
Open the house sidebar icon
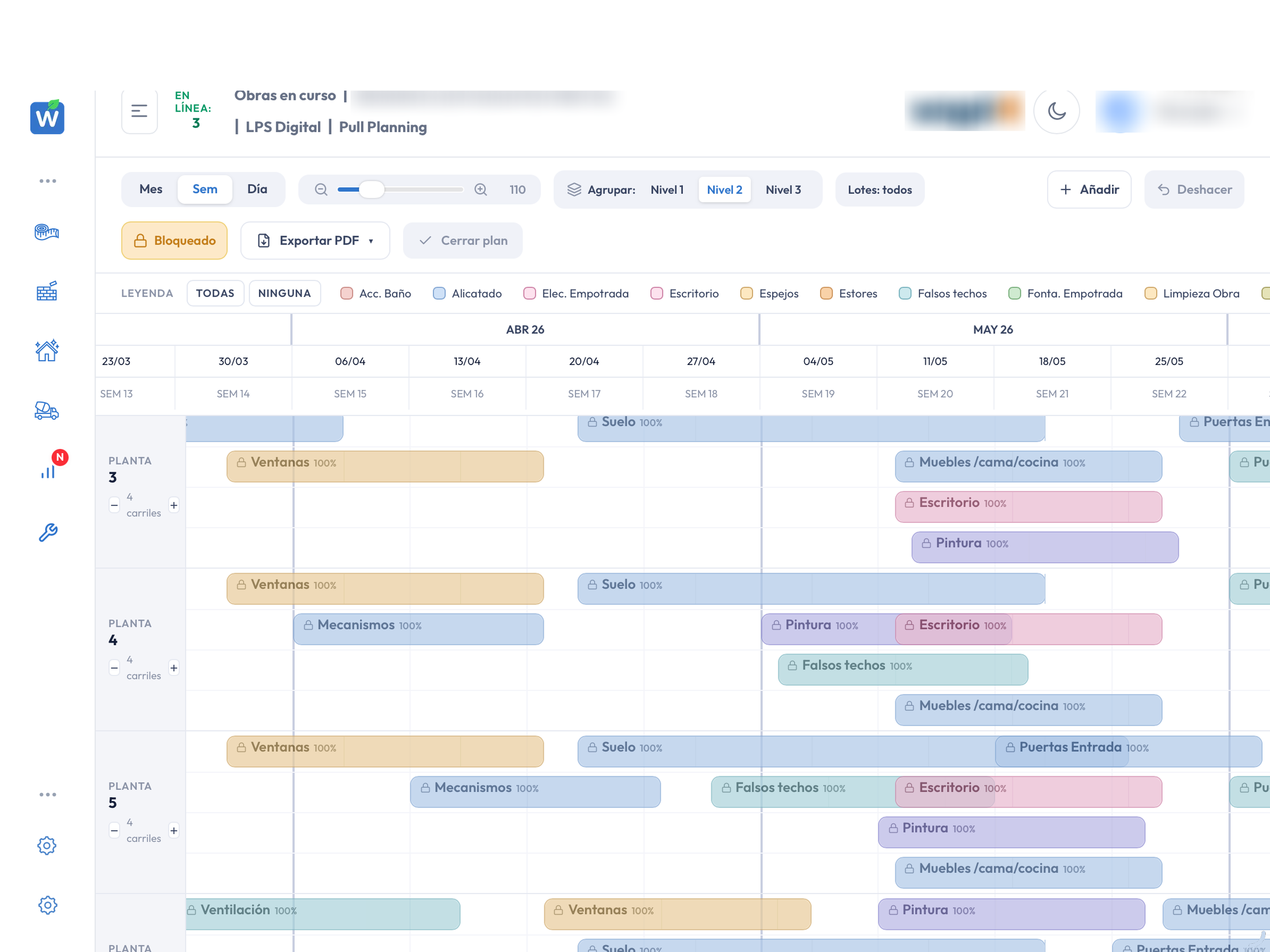point(47,350)
